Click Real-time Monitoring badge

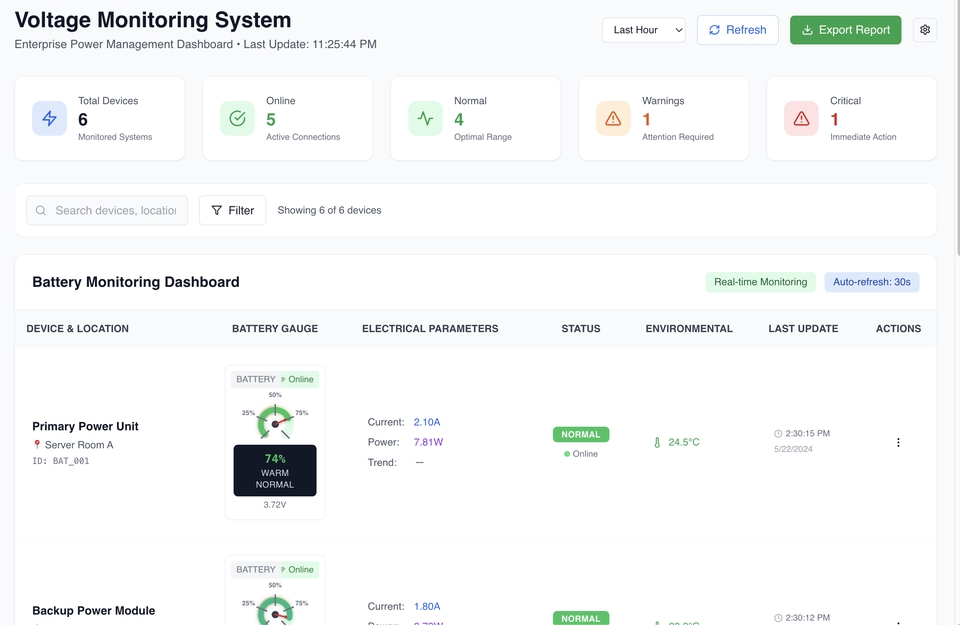[760, 282]
